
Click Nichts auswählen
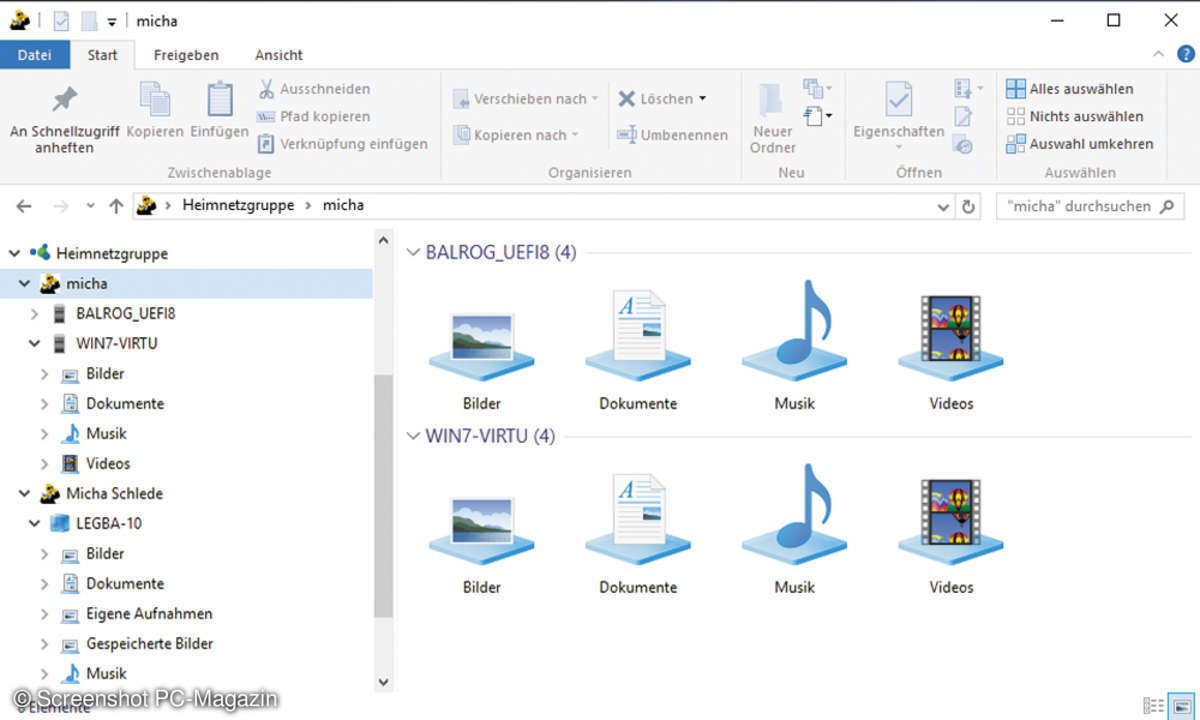tap(1075, 116)
